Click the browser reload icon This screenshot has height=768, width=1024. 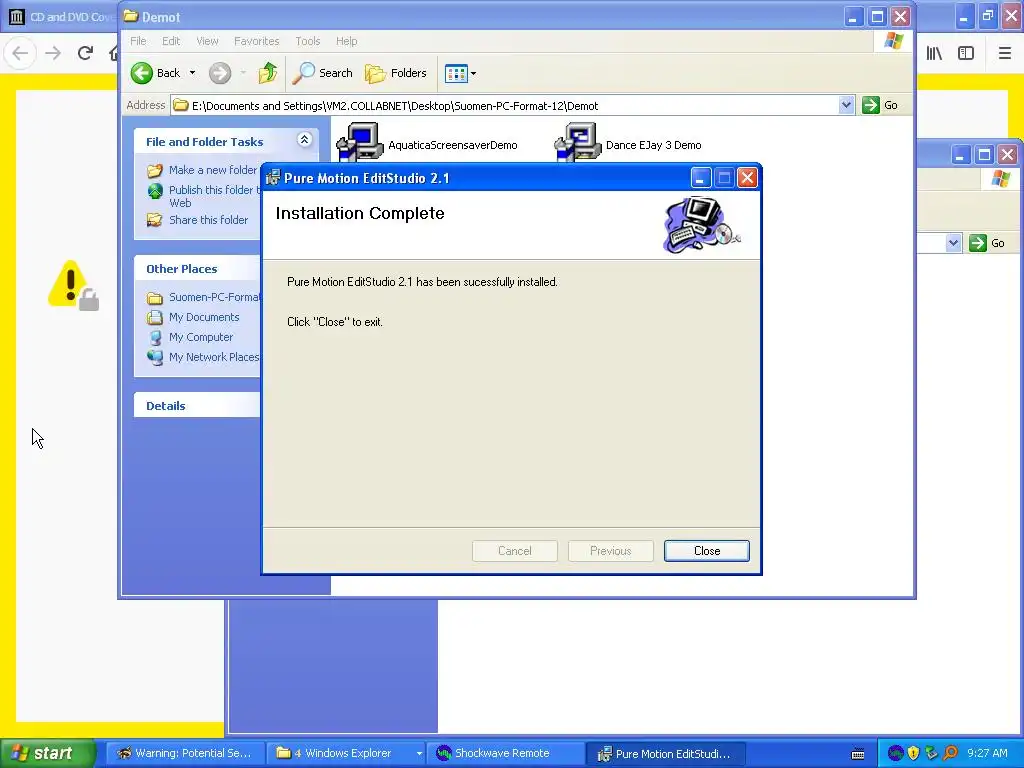pos(85,53)
